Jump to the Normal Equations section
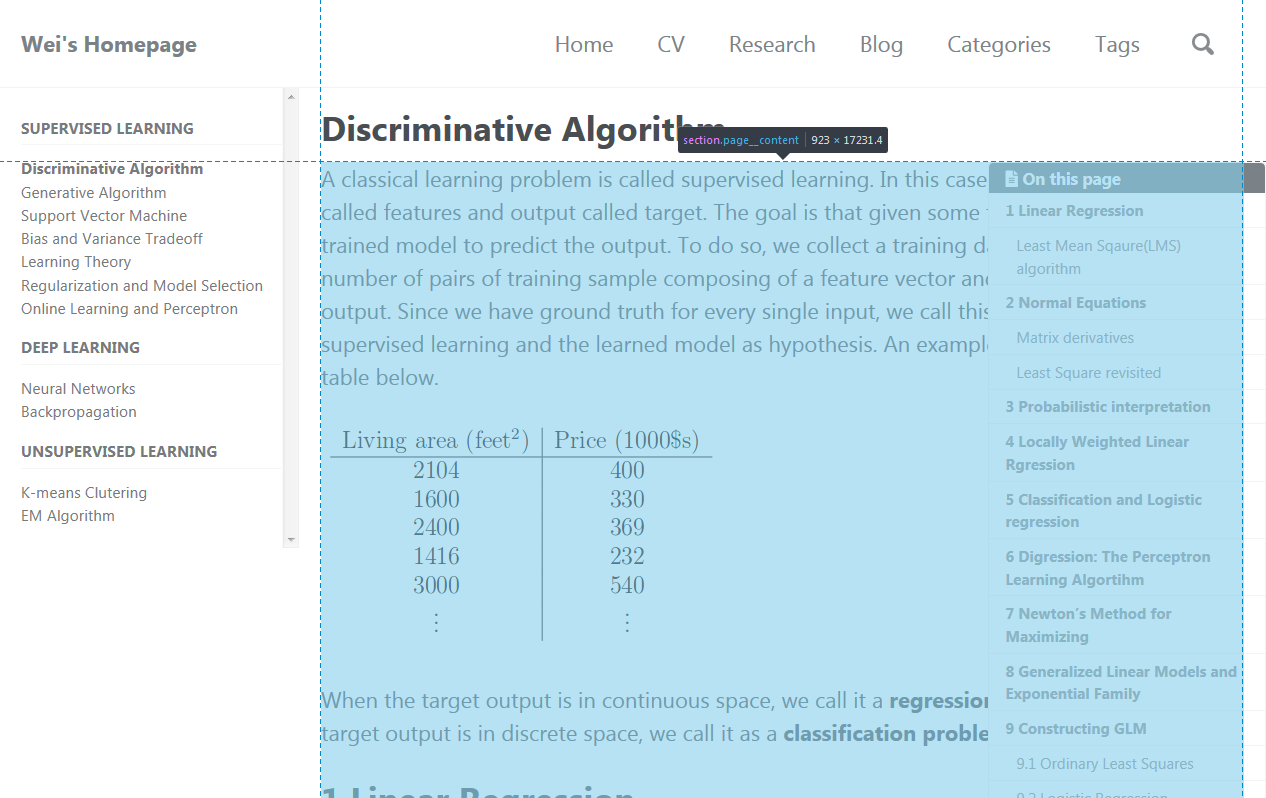The image size is (1266, 798). pyautogui.click(x=1075, y=302)
